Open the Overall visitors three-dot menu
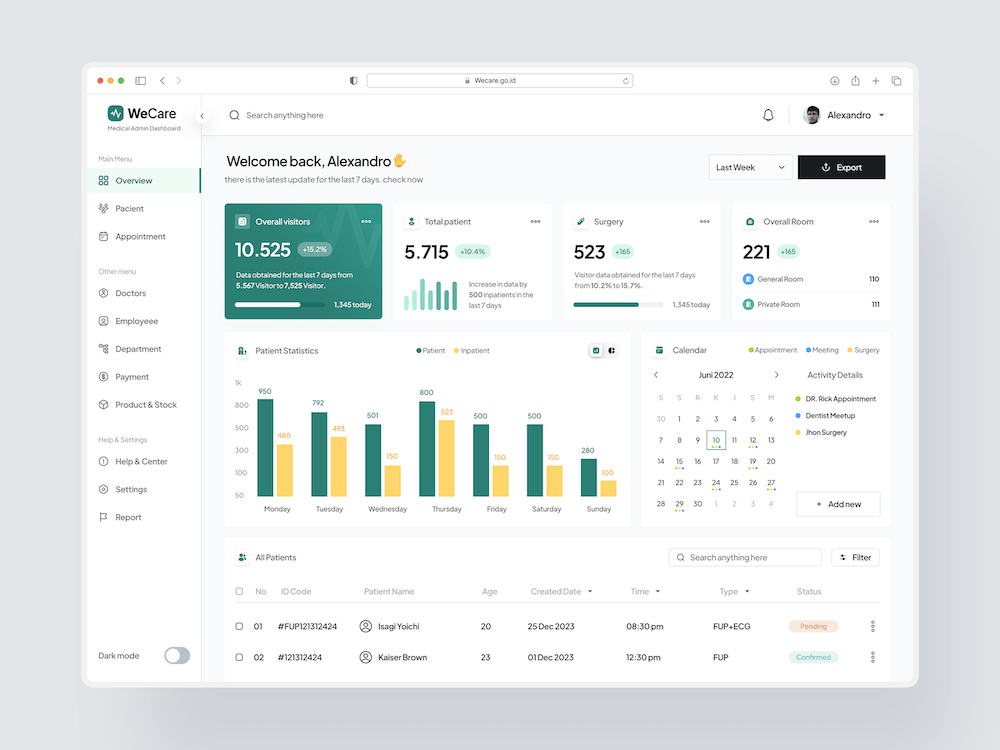Viewport: 1000px width, 750px height. (366, 222)
